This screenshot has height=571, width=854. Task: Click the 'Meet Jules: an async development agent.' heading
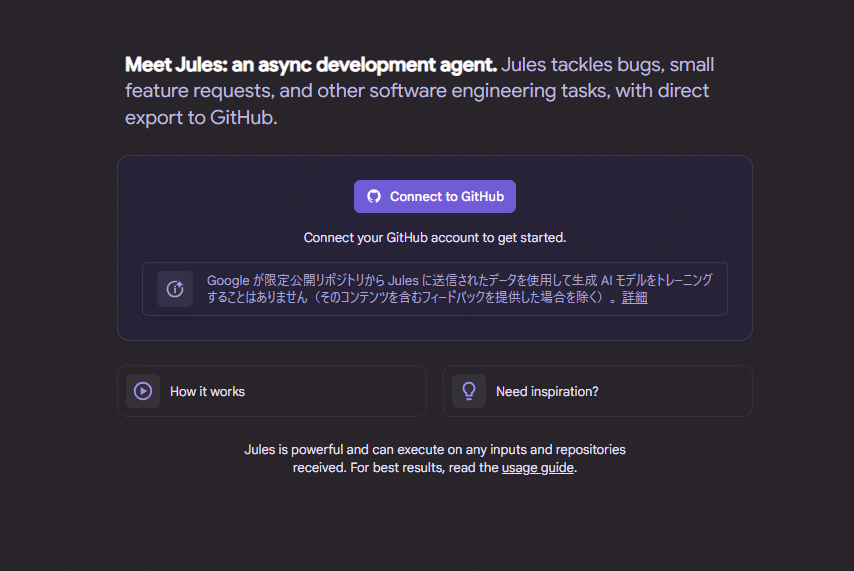click(x=311, y=65)
